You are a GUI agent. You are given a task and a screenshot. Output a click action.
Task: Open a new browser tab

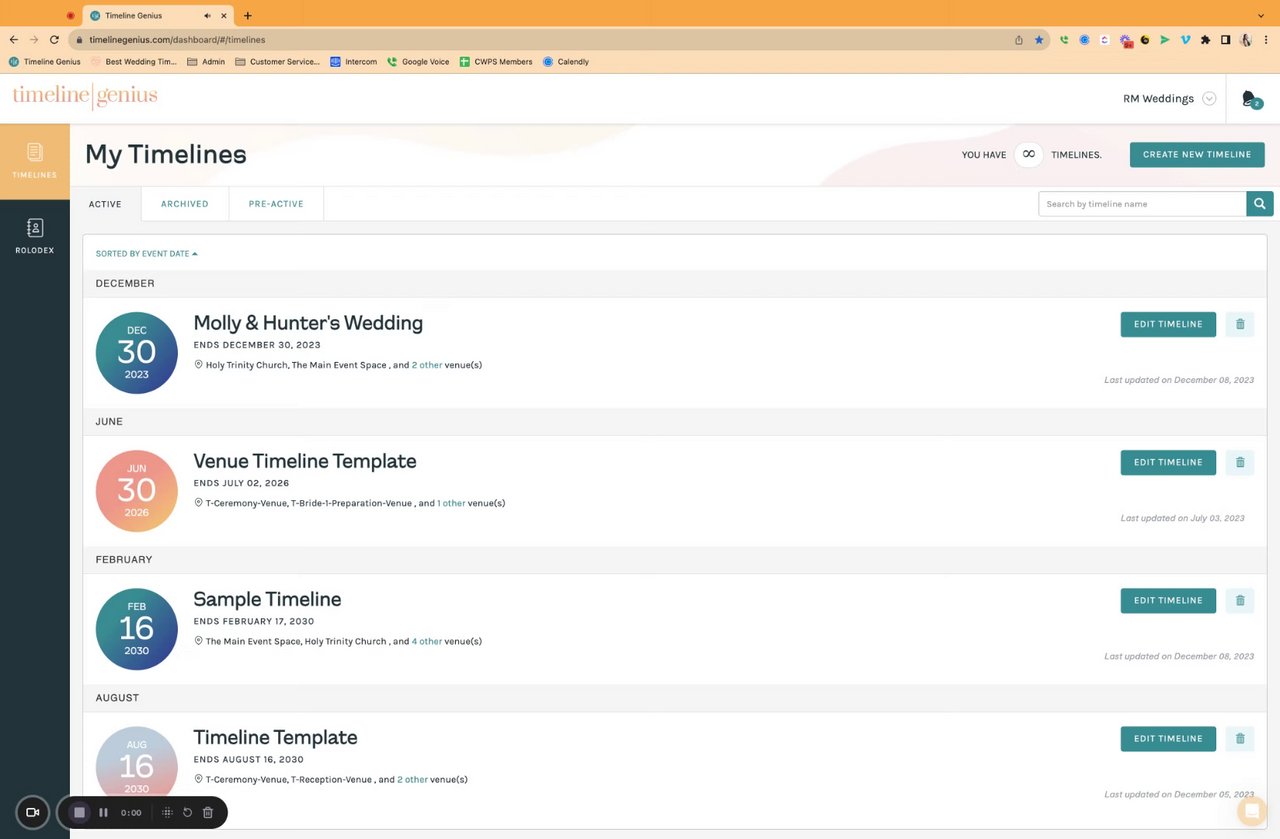pyautogui.click(x=248, y=16)
